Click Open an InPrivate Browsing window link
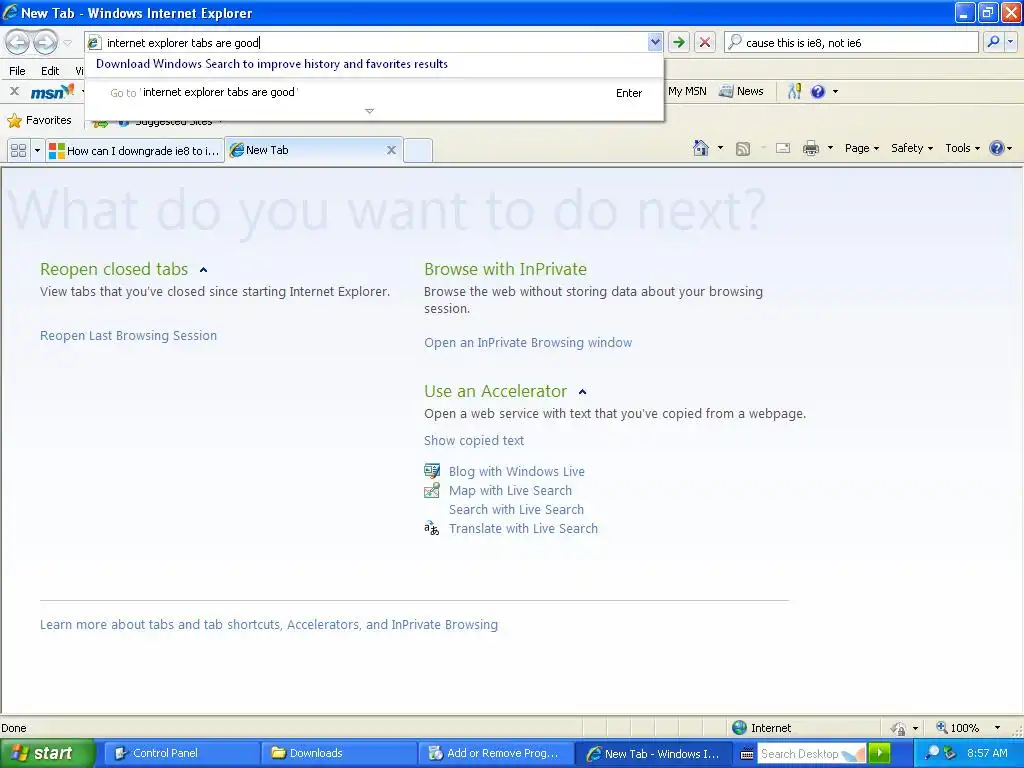The width and height of the screenshot is (1024, 768). 528,343
